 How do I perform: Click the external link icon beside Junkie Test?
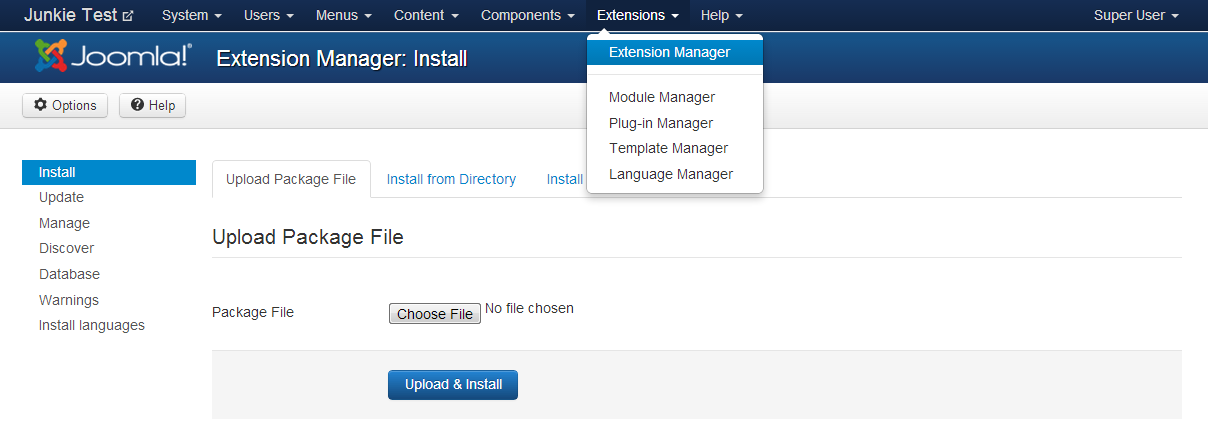tap(128, 16)
